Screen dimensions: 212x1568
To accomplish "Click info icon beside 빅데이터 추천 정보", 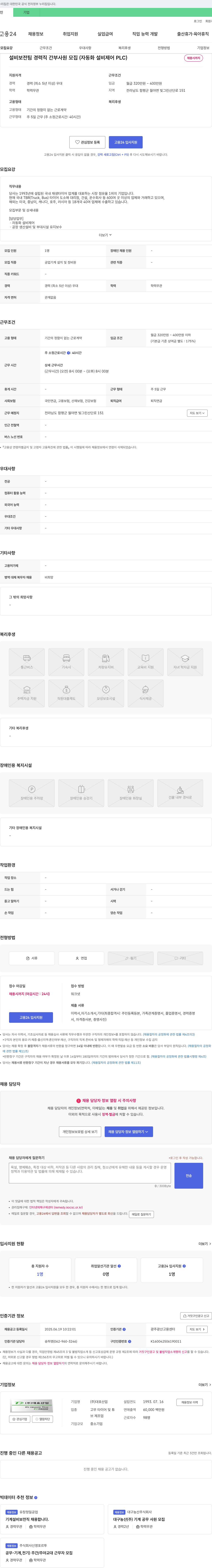I will 36,1497.
